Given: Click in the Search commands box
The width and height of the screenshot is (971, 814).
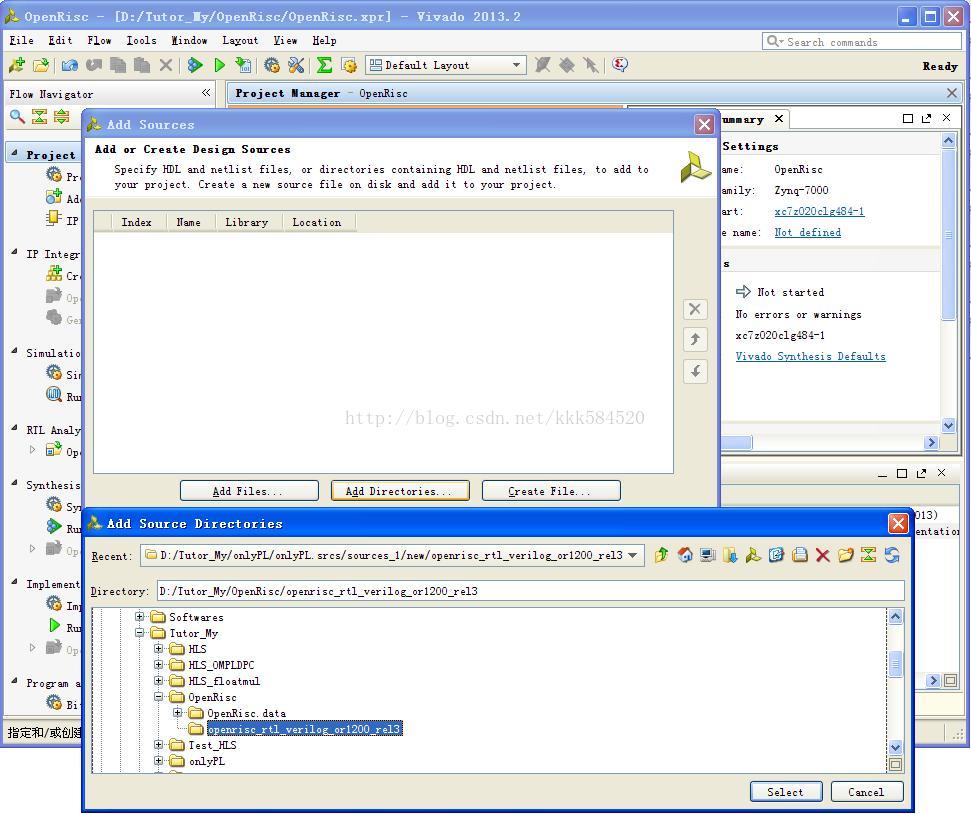Looking at the screenshot, I should (861, 42).
